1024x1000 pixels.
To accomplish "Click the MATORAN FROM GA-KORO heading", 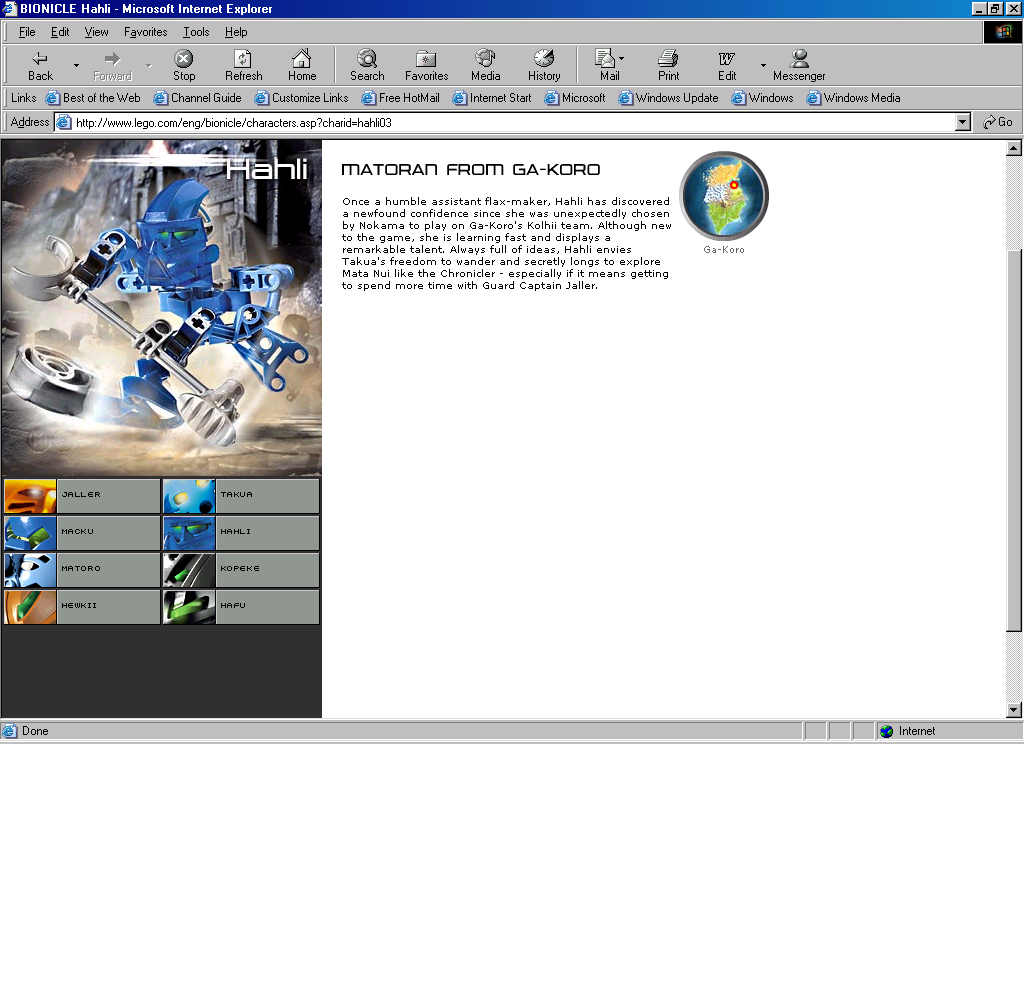I will pos(470,170).
